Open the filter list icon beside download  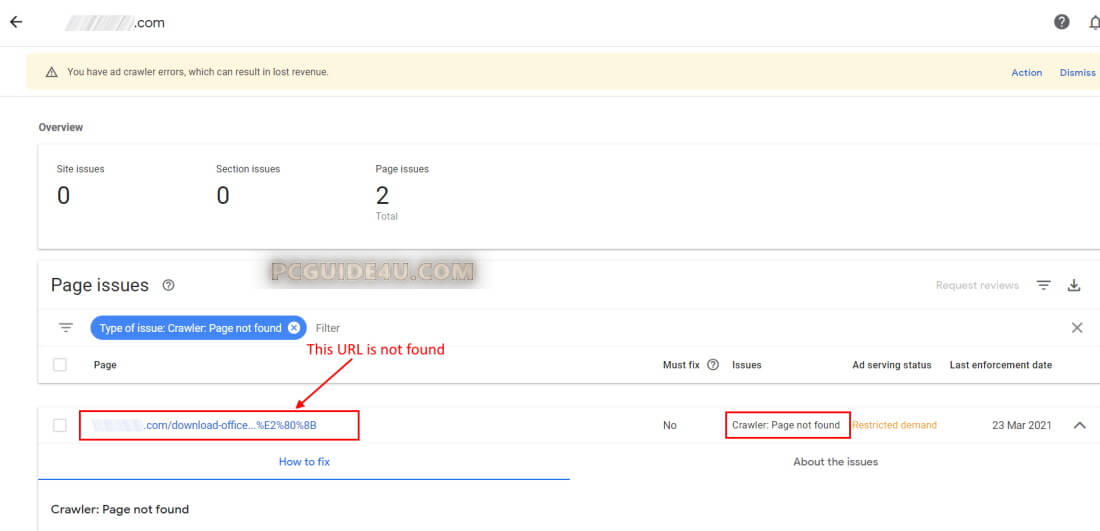click(x=1043, y=285)
